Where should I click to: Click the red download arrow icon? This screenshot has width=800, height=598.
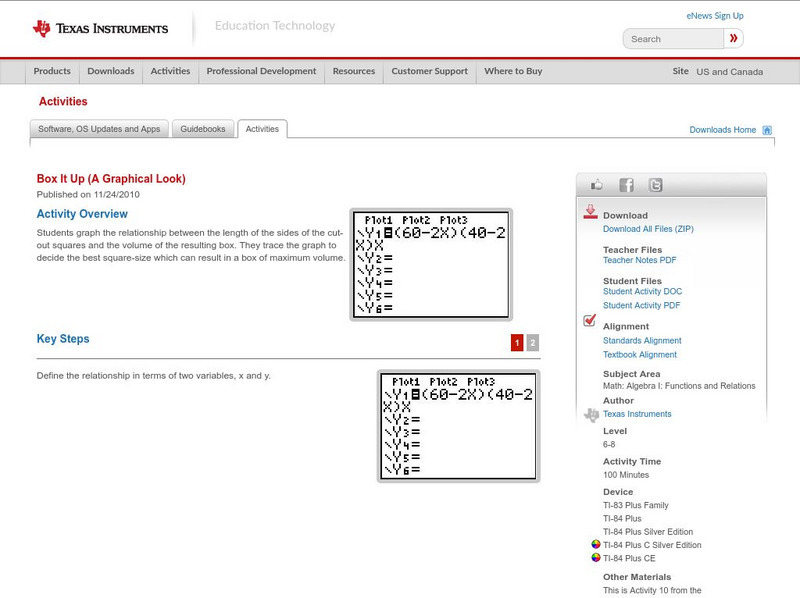pyautogui.click(x=590, y=212)
